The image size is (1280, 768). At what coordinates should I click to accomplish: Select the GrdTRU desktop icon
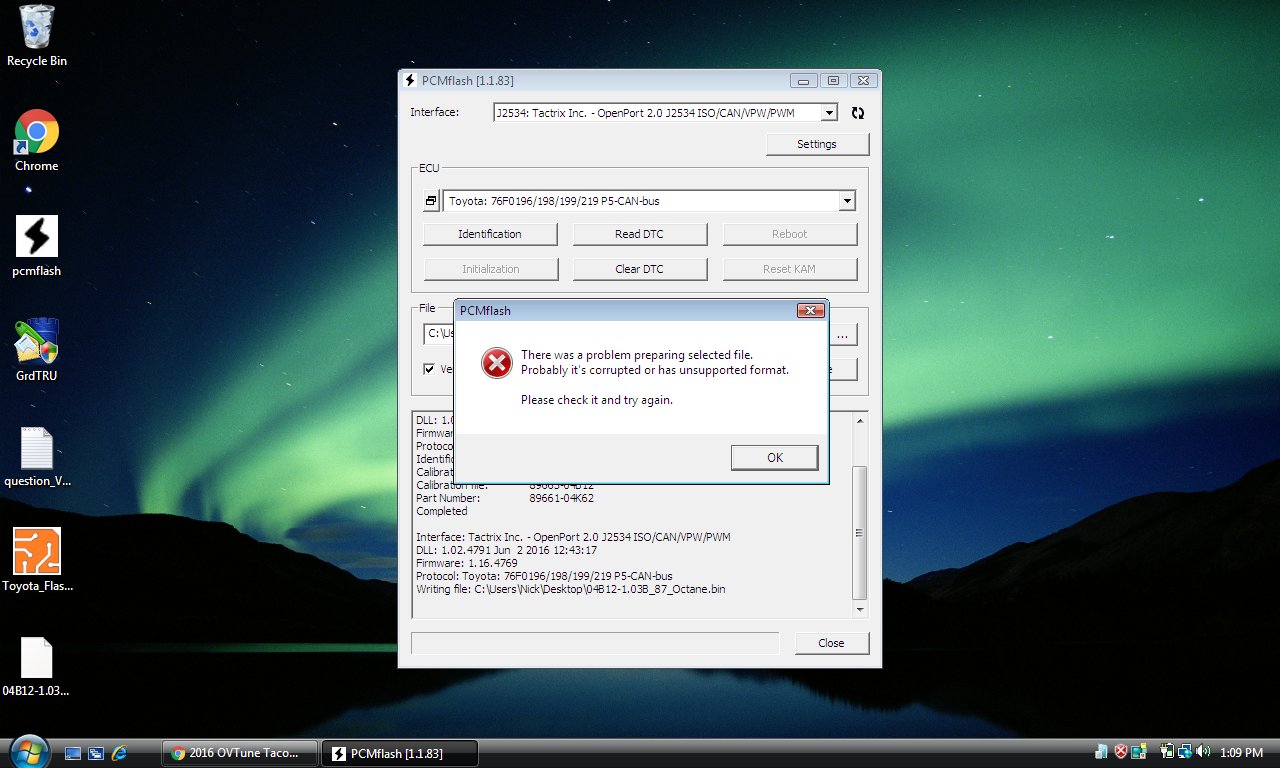click(x=37, y=351)
